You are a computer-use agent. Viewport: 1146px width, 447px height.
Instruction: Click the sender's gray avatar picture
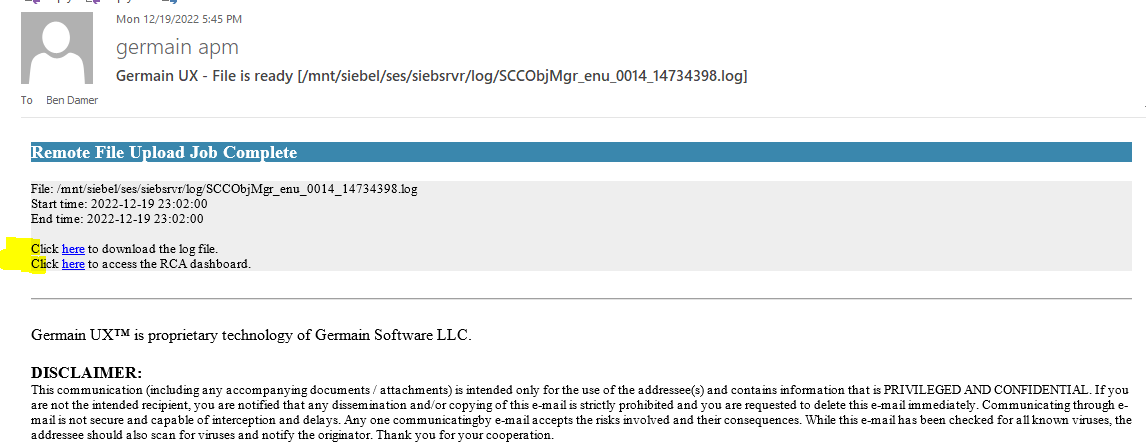coord(57,48)
